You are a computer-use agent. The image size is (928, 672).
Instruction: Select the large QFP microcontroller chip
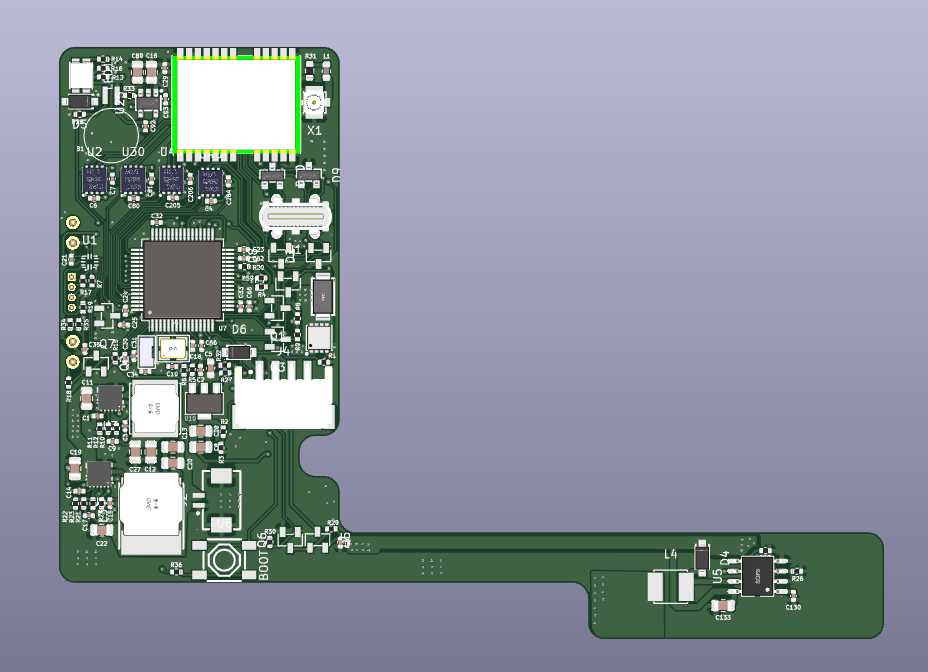tap(182, 279)
